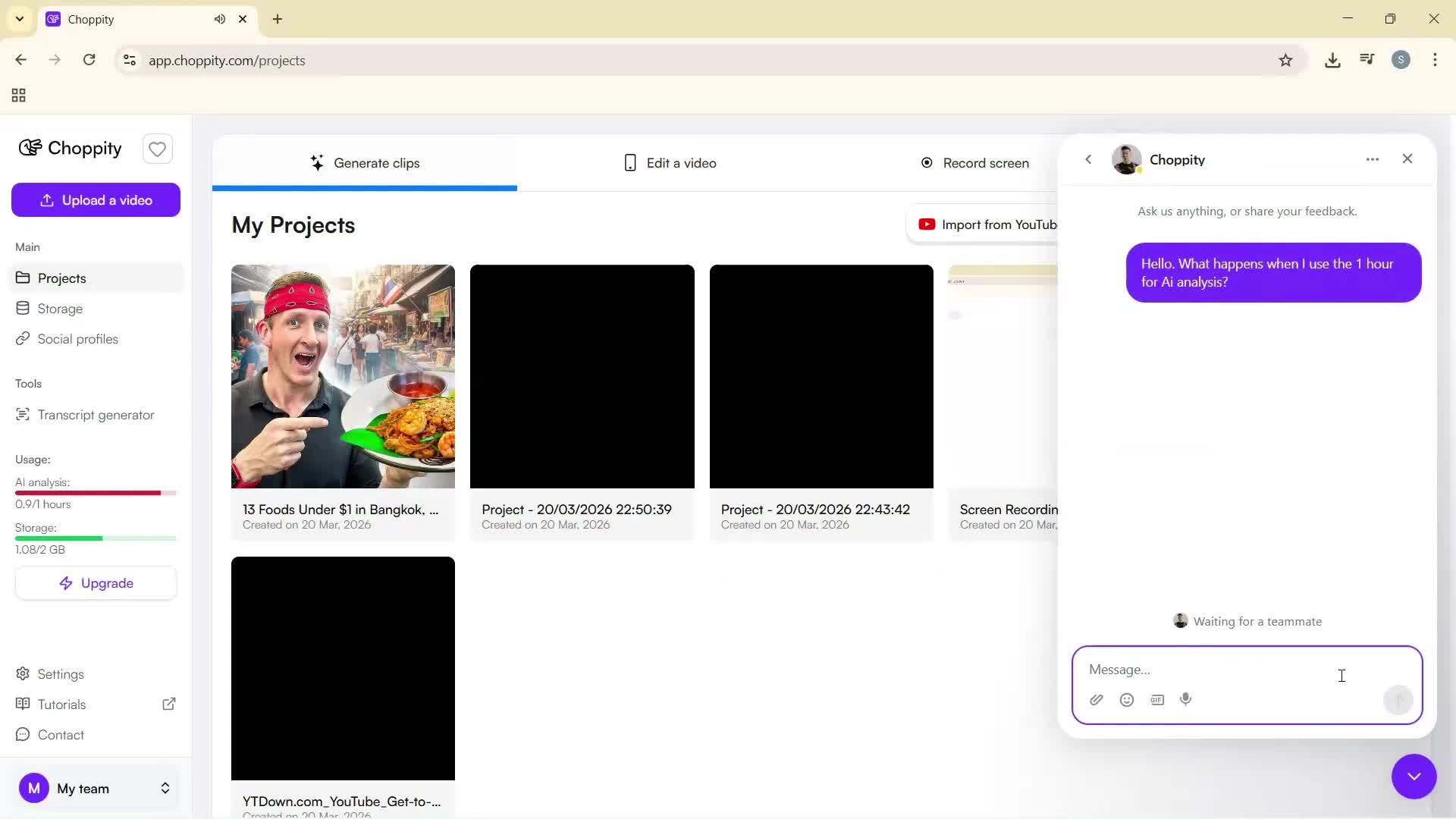Click the heart icon beside the Choppity logo
Screen dimensions: 1456x819
point(157,149)
